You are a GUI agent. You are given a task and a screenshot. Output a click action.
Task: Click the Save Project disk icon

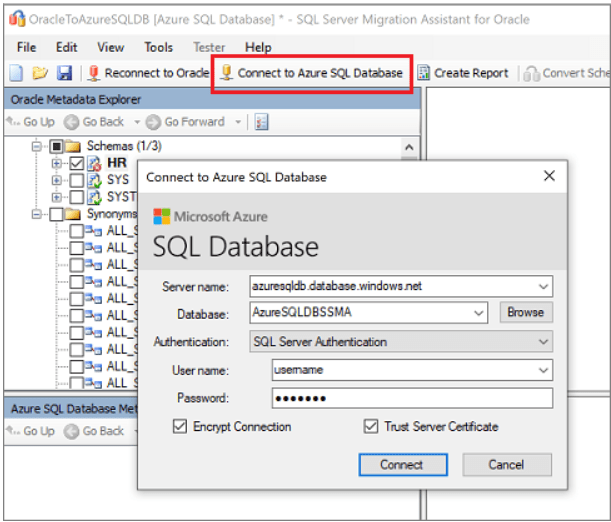click(x=64, y=73)
